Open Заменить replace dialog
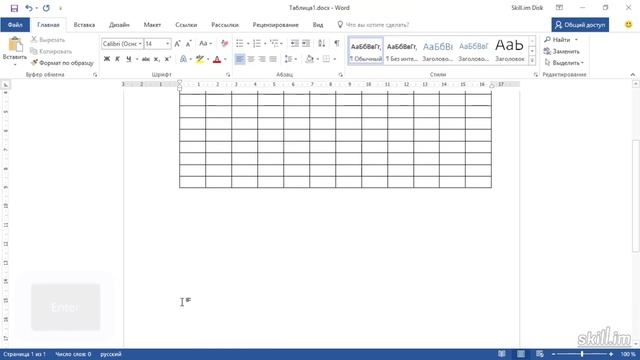The width and height of the screenshot is (640, 360). (x=562, y=51)
